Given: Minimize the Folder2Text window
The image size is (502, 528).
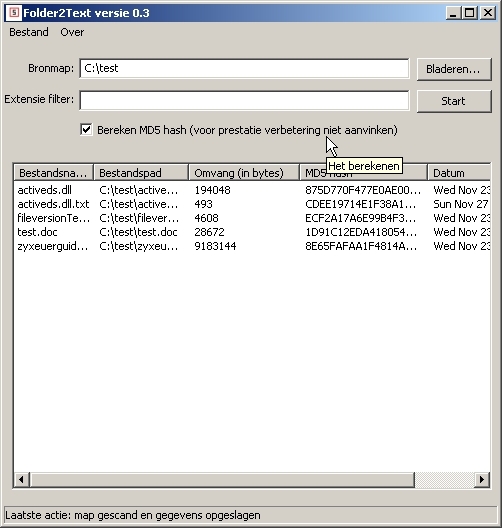Looking at the screenshot, I should pos(453,13).
